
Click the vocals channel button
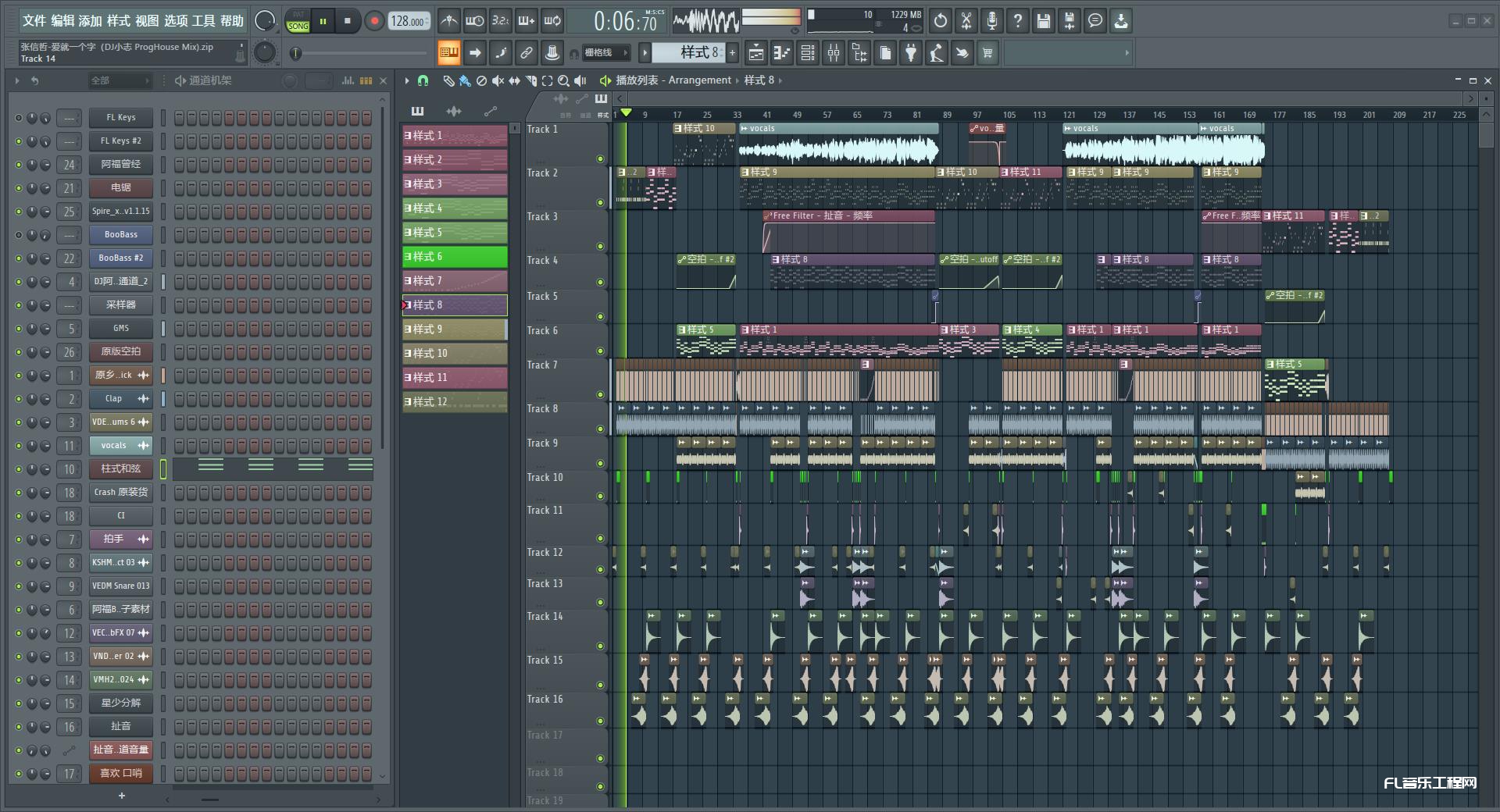point(121,446)
